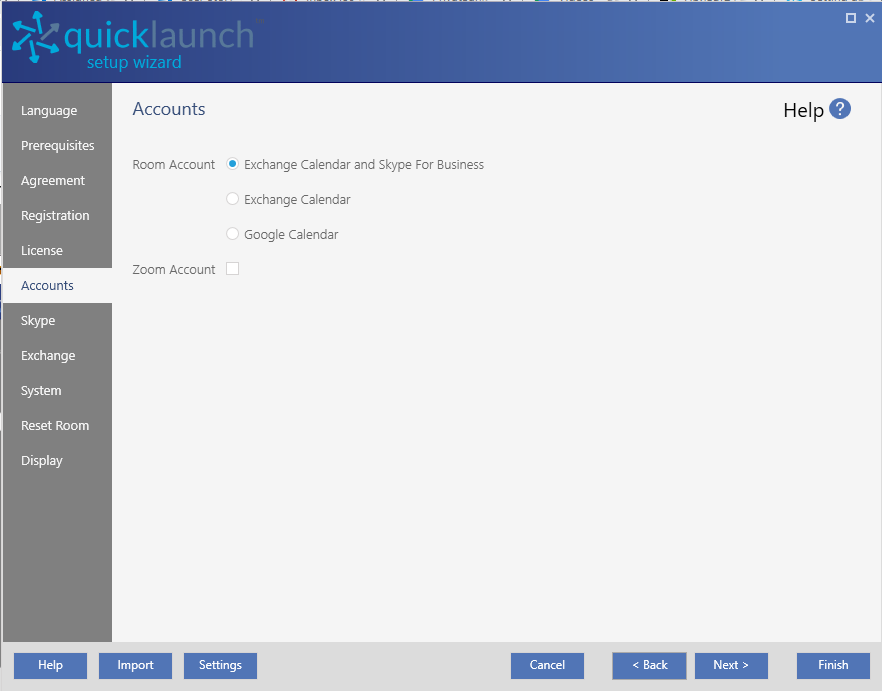
Task: Open the Reset Room step
Action: (57, 425)
